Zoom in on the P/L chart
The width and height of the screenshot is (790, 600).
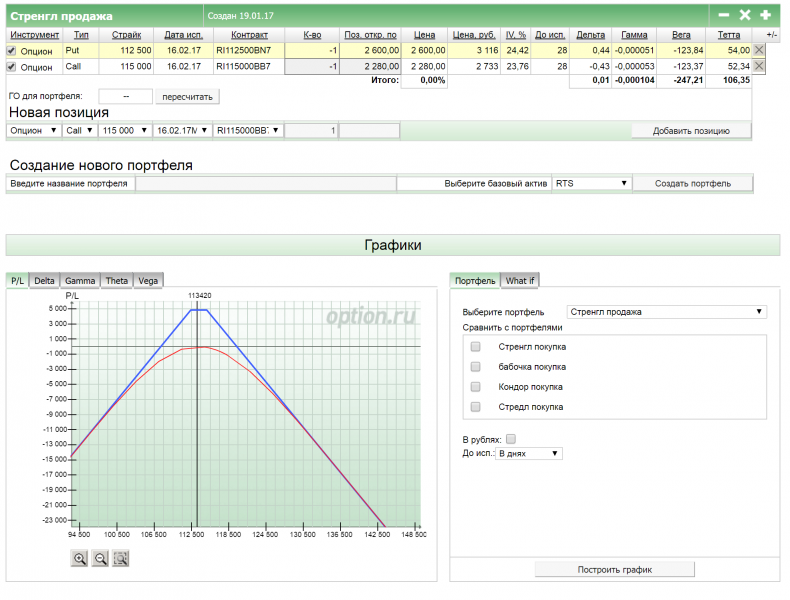(80, 559)
